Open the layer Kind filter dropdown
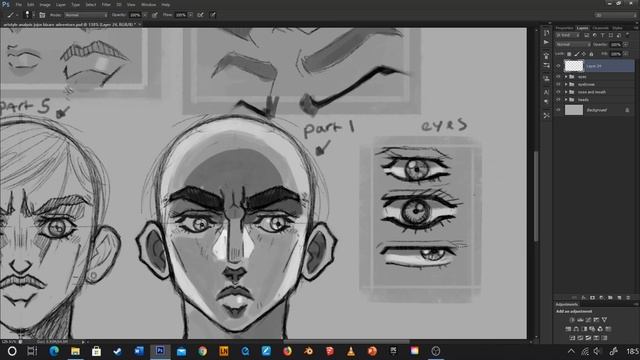Viewport: 640px width, 360px height. pyautogui.click(x=568, y=35)
